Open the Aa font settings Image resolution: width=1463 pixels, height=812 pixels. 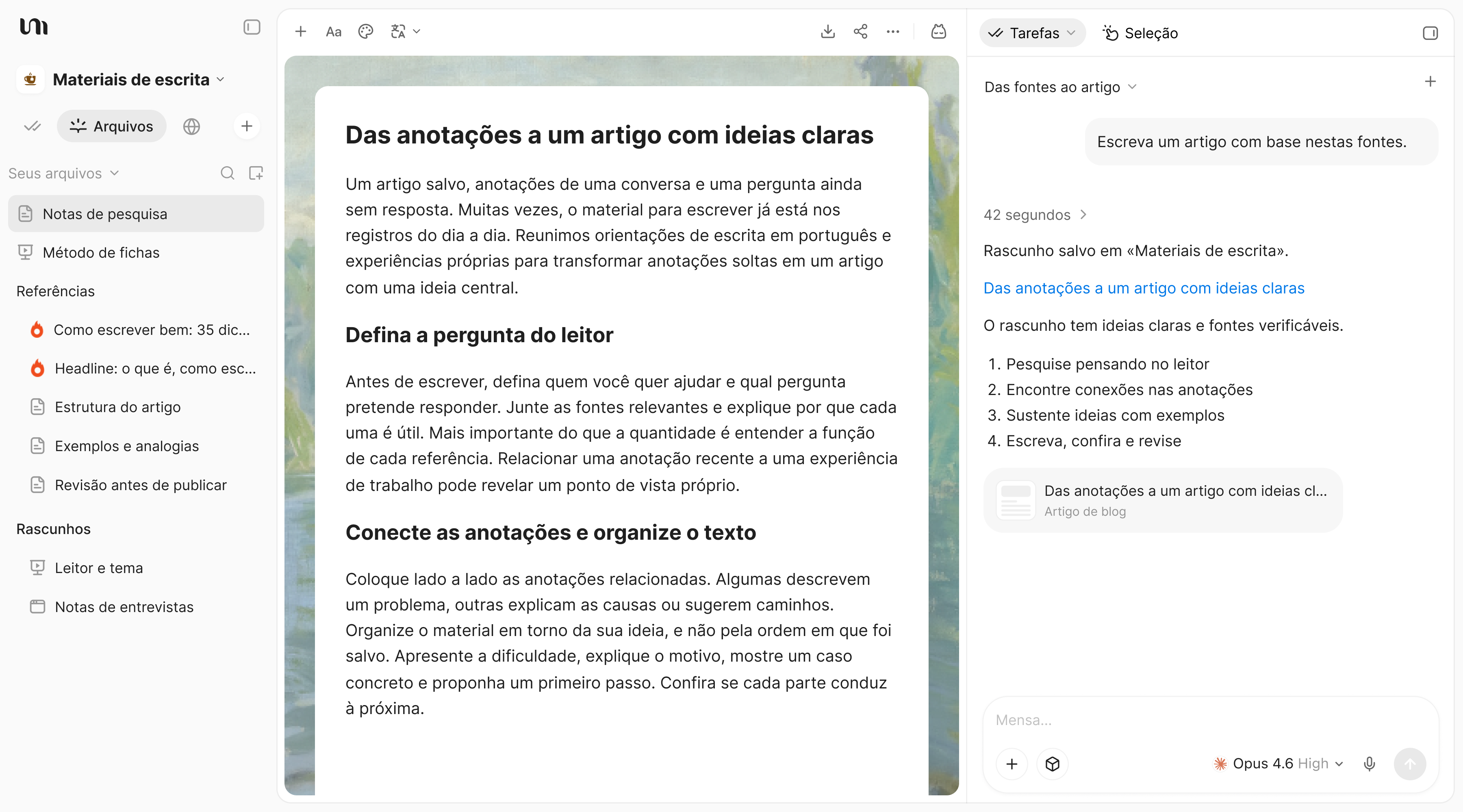coord(333,32)
